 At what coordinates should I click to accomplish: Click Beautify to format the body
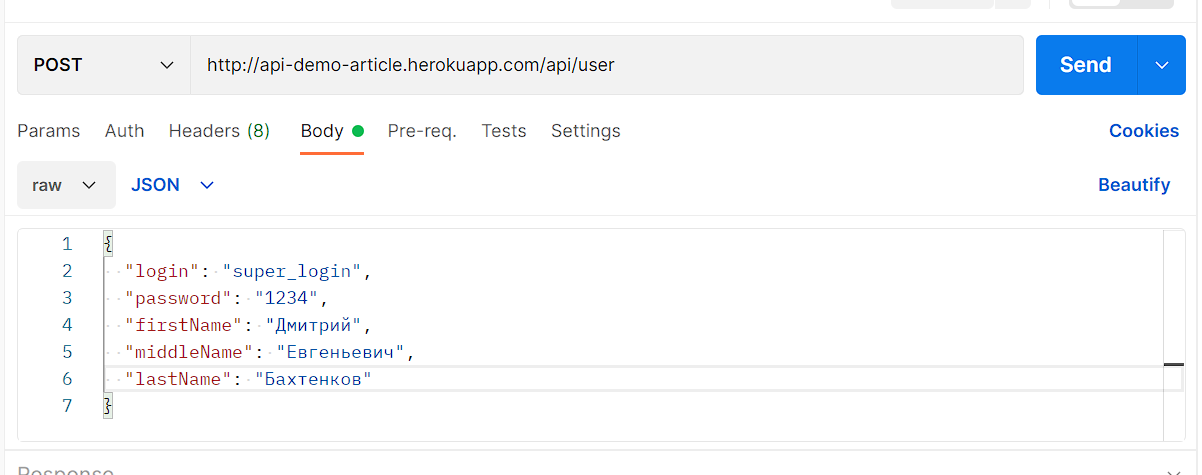pyautogui.click(x=1133, y=185)
